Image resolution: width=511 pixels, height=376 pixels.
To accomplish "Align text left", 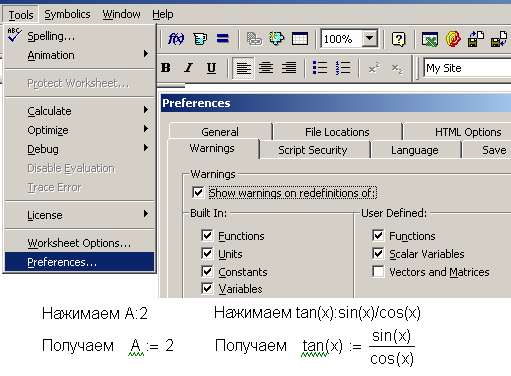I will tap(244, 68).
